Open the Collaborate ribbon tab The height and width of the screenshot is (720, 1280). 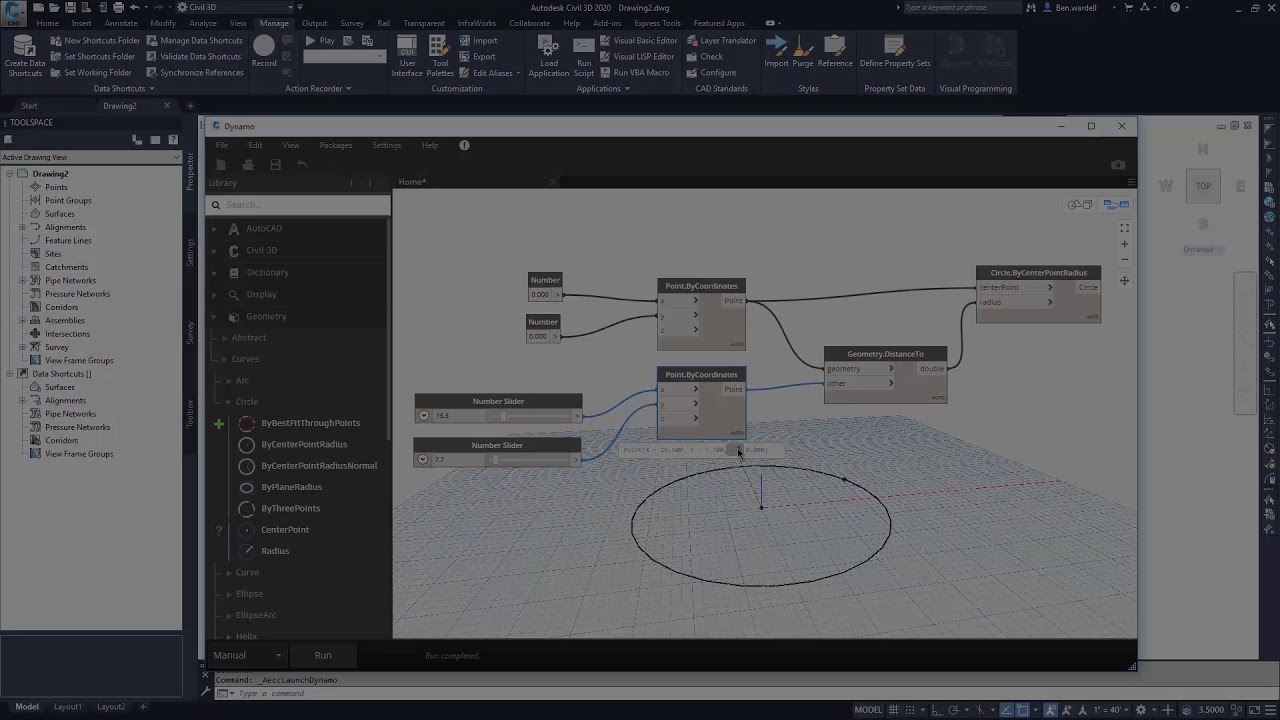(x=529, y=23)
